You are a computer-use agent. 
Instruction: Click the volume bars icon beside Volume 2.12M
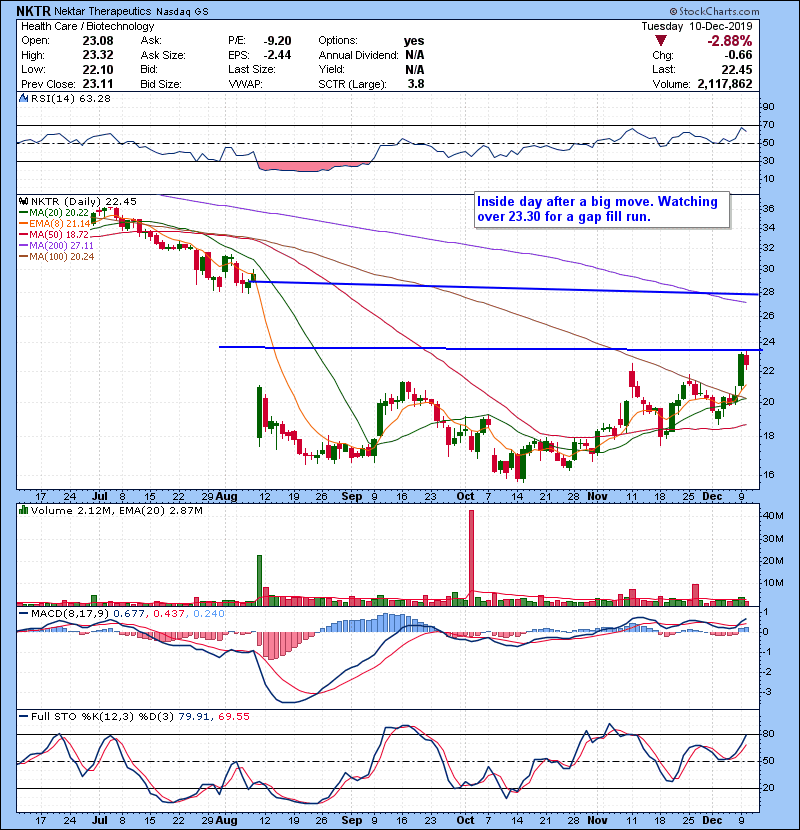(x=23, y=511)
